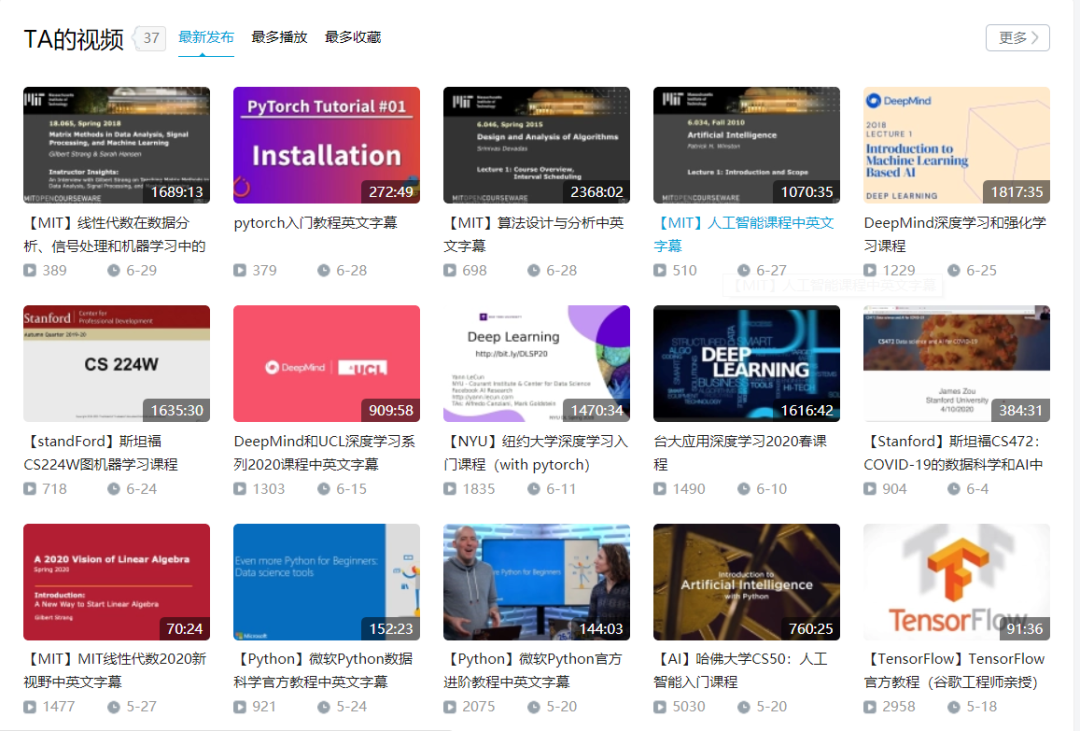Click the clock icon beside date 6-24
This screenshot has height=731, width=1080.
coord(114,488)
